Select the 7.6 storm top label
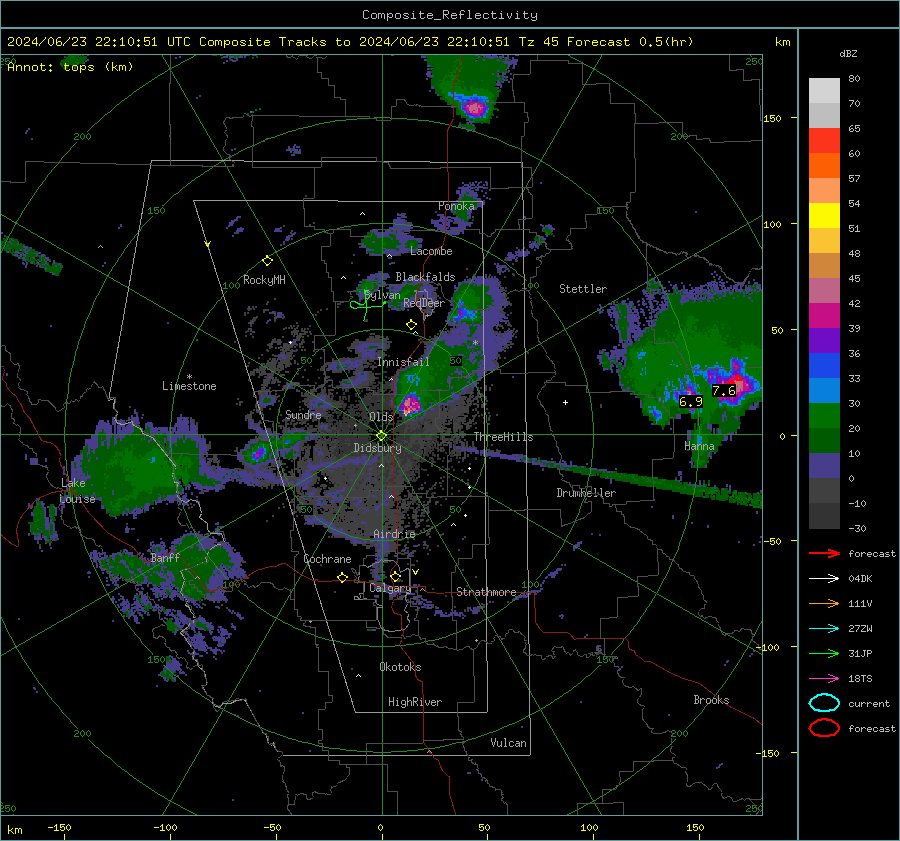Screen dimensions: 900x841 [724, 390]
